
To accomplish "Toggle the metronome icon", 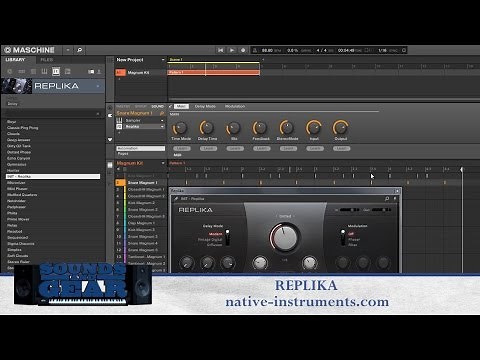I will click(x=255, y=50).
